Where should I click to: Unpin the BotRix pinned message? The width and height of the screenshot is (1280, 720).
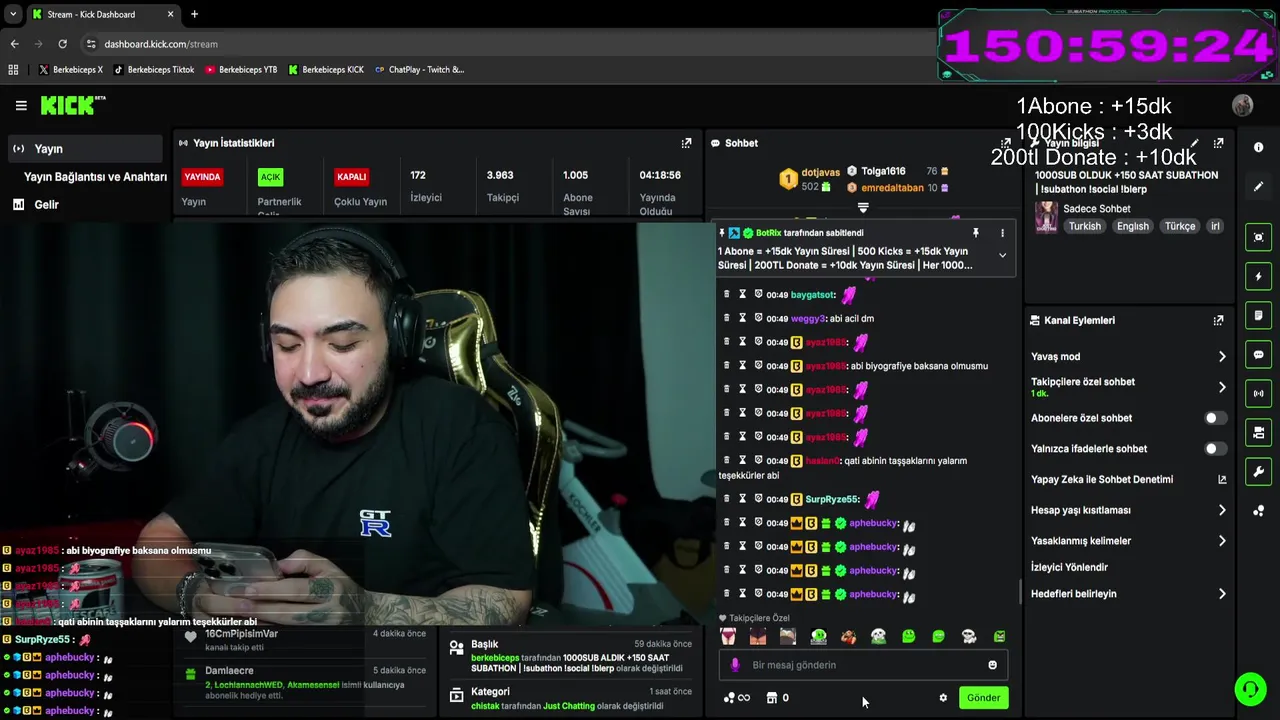tap(976, 233)
